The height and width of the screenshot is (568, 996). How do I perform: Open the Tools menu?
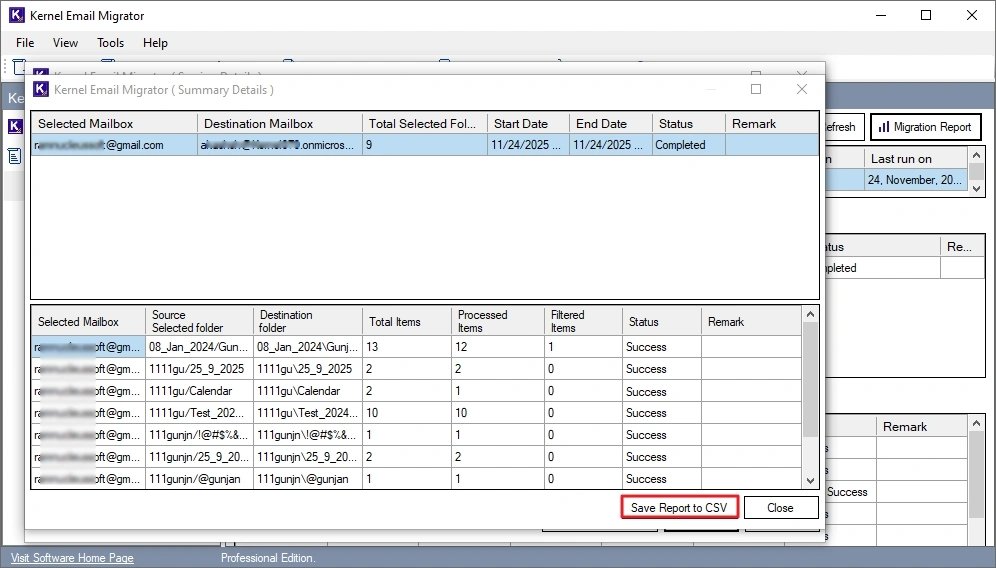click(x=111, y=43)
